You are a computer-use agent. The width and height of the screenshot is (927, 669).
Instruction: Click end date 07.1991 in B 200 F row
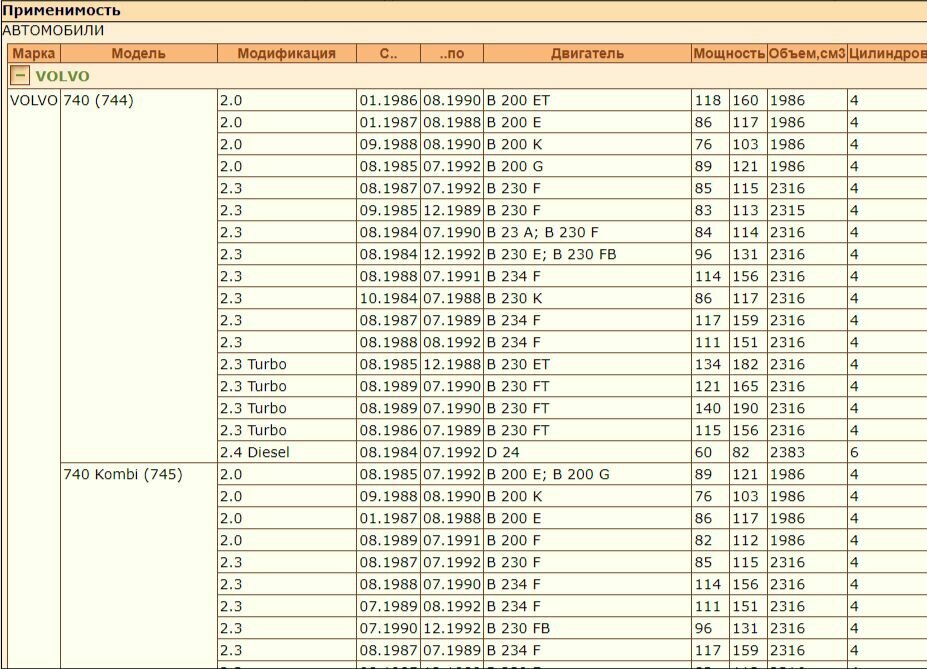(452, 540)
